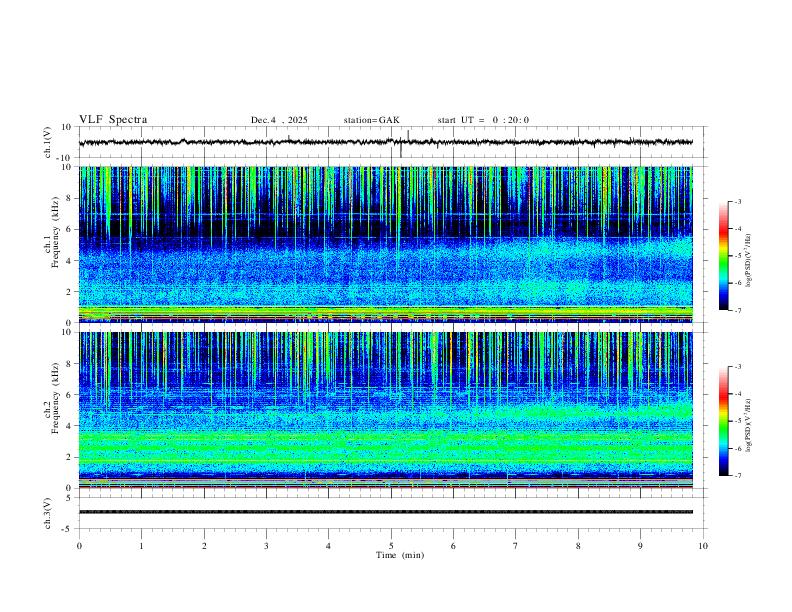Viewport: 792px width, 612px height.
Task: Click the '-5' tick on ch.3(V) axis
Action: click(x=68, y=529)
